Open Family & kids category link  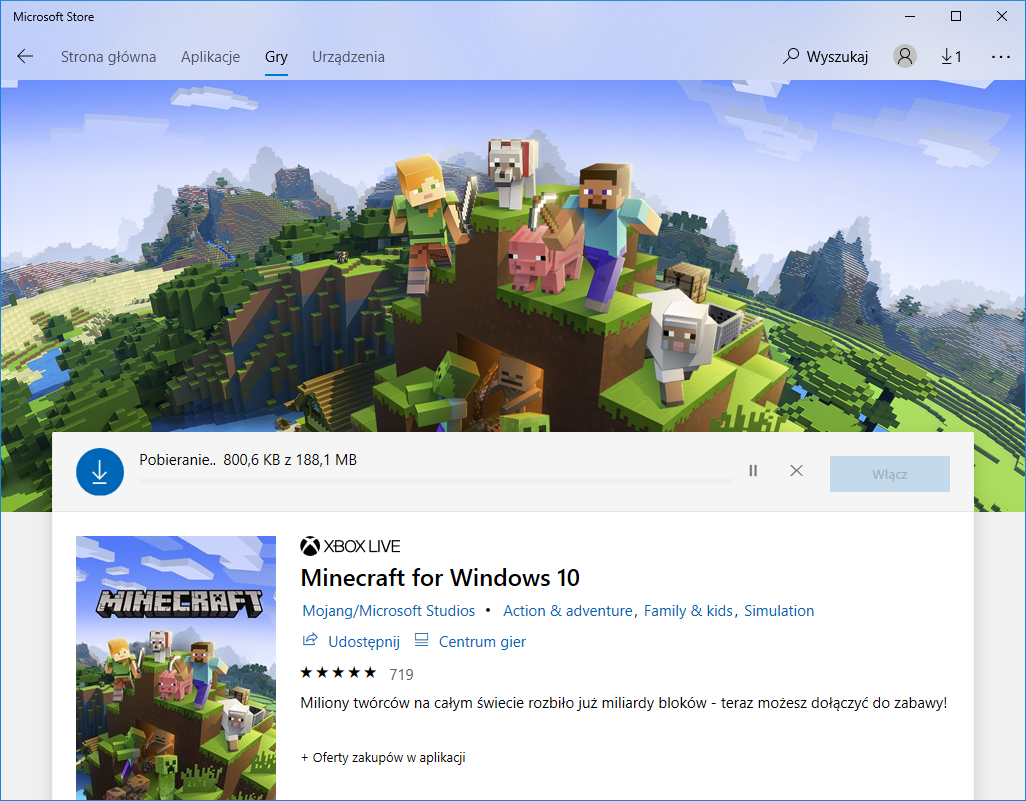(688, 611)
